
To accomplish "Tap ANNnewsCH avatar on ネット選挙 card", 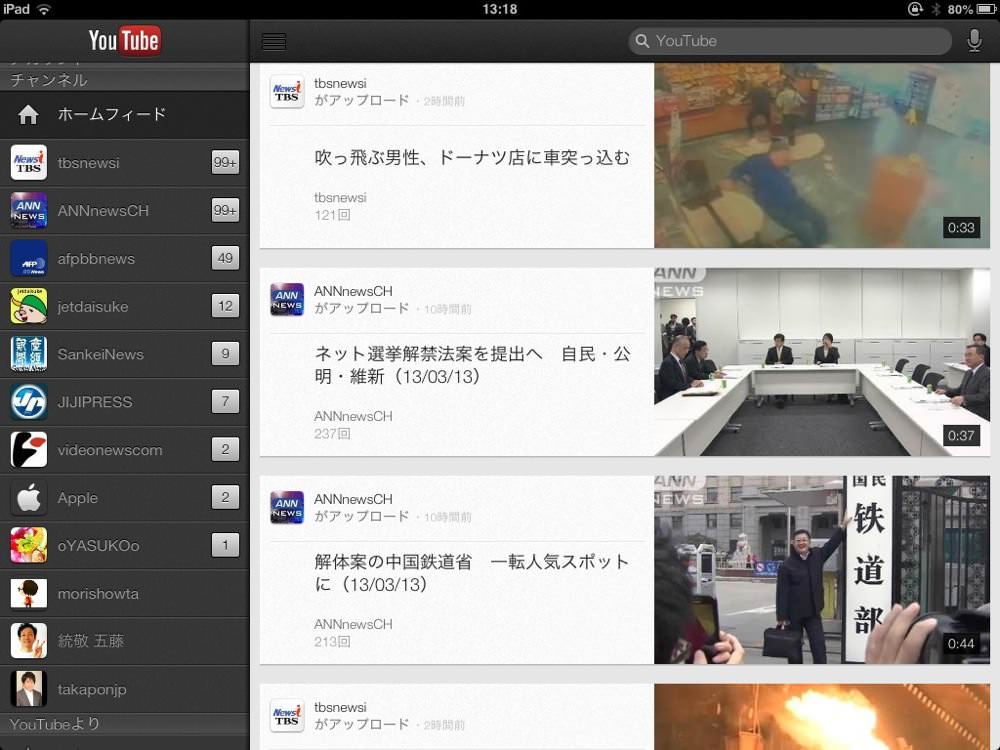I will [287, 300].
